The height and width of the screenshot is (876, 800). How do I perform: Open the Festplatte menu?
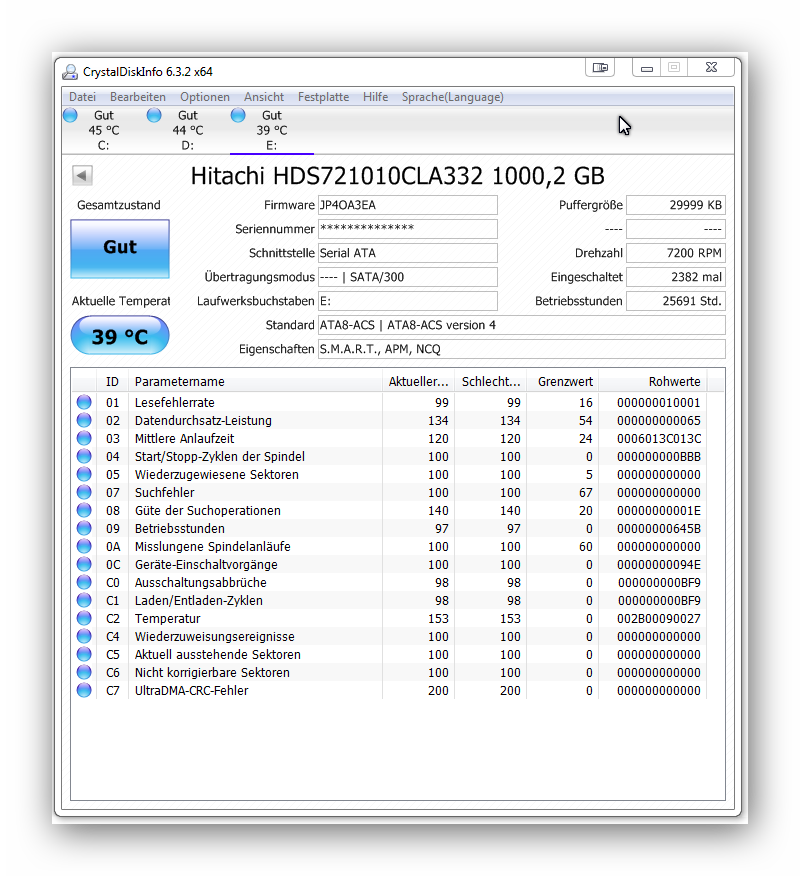pyautogui.click(x=323, y=97)
